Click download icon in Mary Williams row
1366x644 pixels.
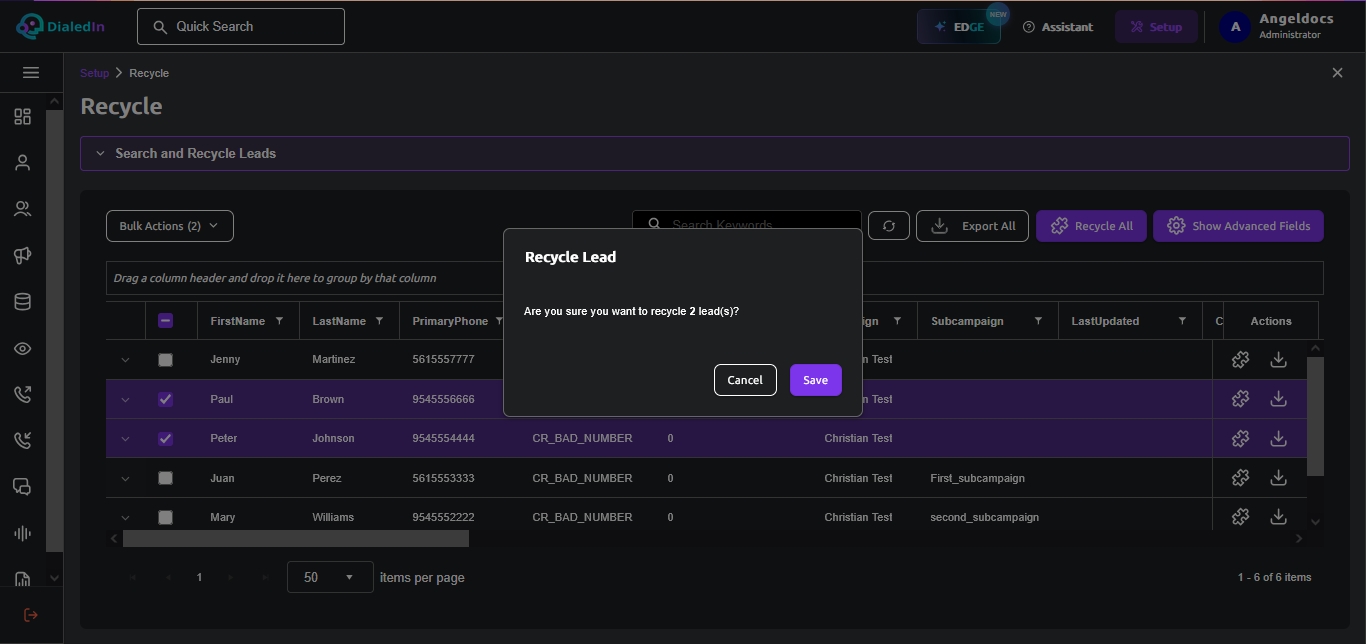[1278, 517]
